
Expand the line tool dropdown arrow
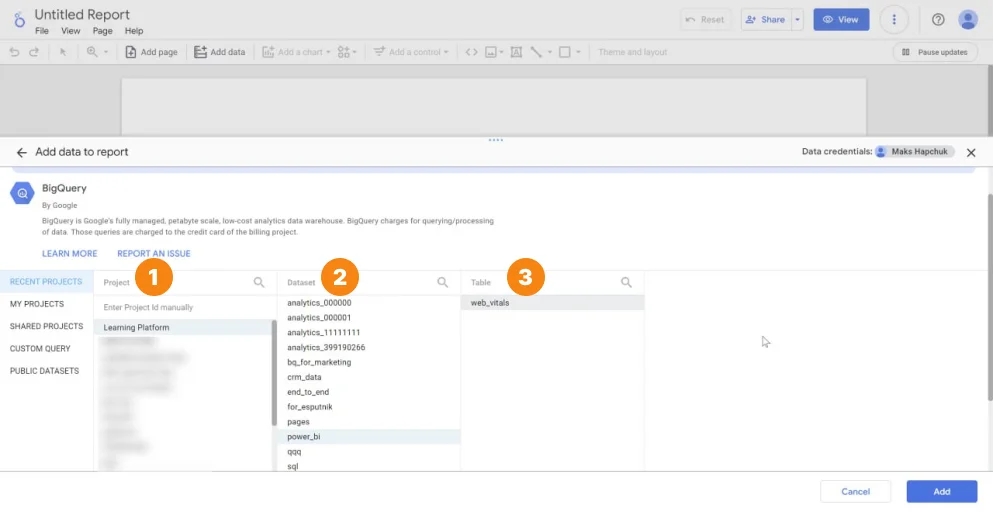tap(550, 52)
